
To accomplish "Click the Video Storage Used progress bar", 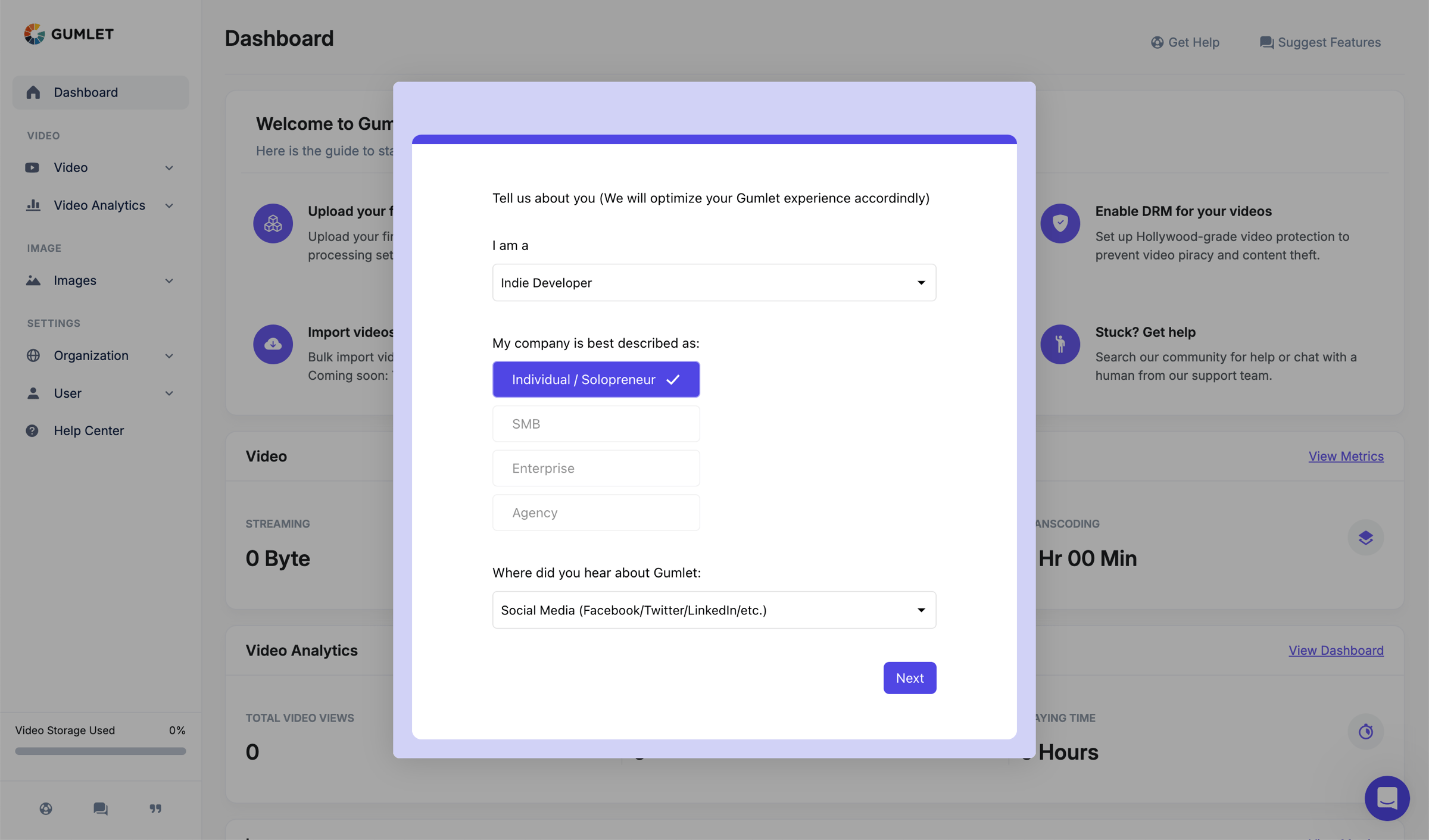I will click(101, 751).
